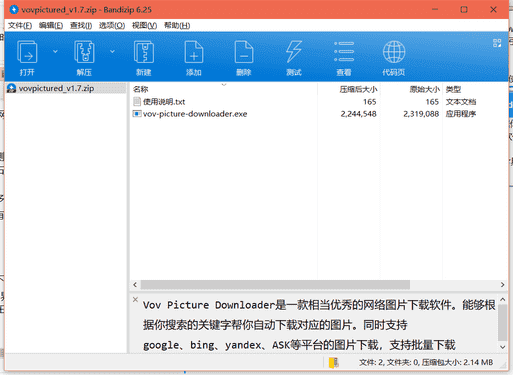Expand the Extract button dropdown arrow

point(112,51)
